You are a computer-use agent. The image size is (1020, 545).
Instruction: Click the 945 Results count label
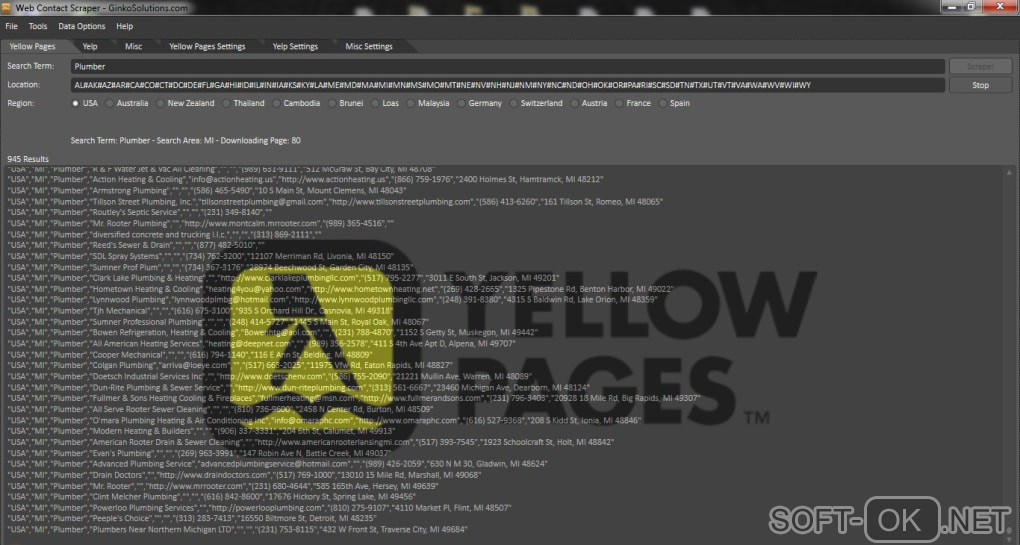coord(28,159)
